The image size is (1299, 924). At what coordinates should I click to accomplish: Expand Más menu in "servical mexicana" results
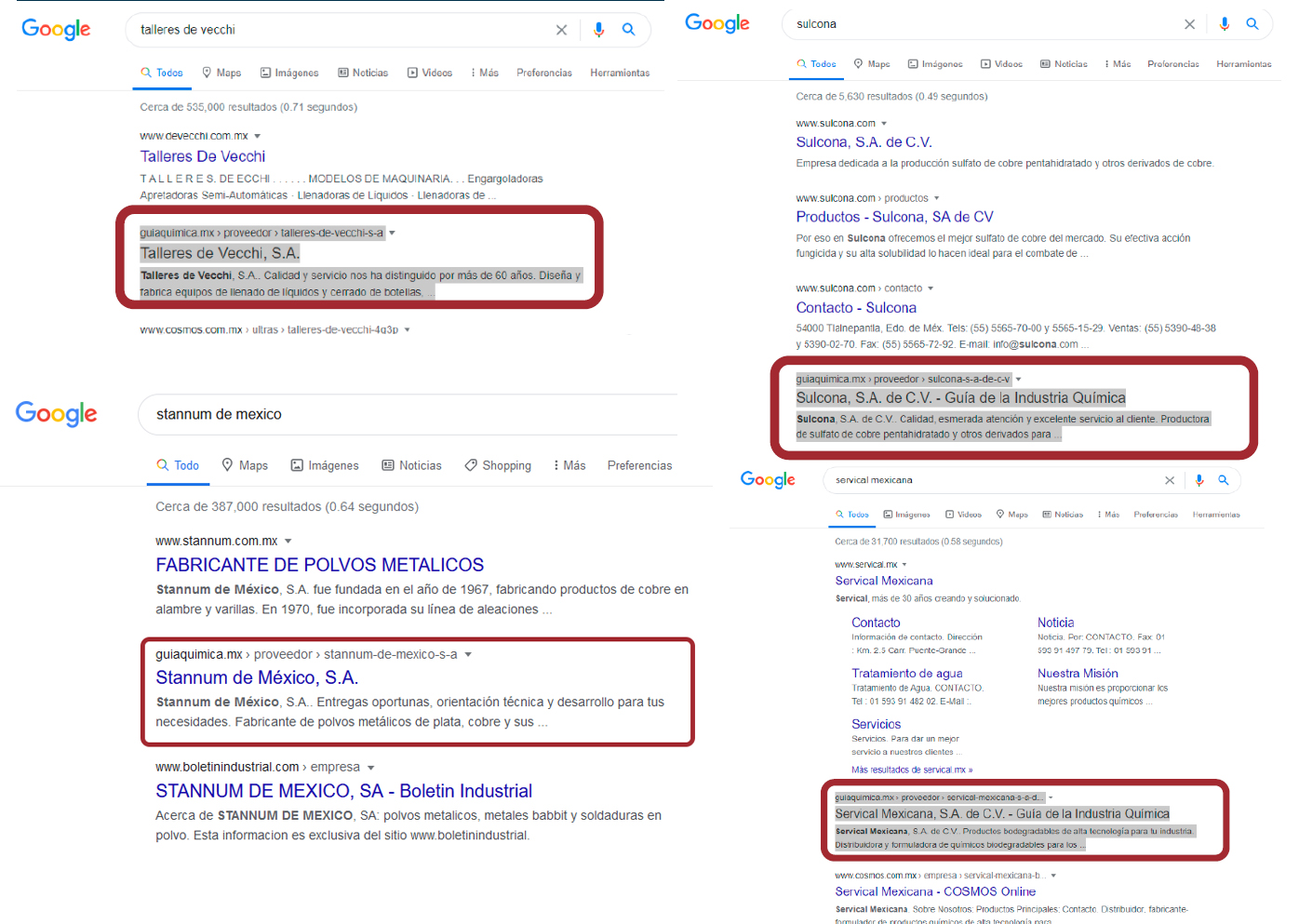(x=1108, y=515)
